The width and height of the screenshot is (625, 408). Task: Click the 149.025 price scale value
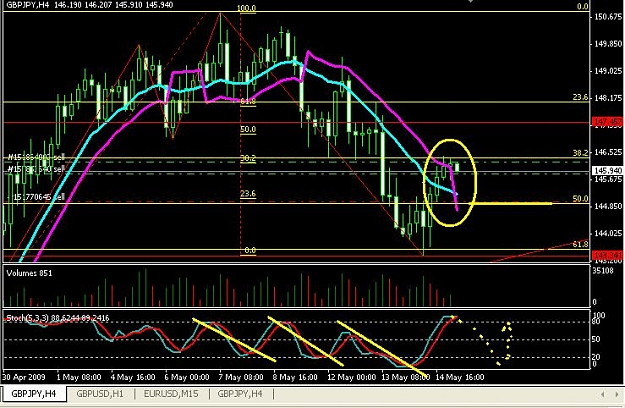point(608,71)
